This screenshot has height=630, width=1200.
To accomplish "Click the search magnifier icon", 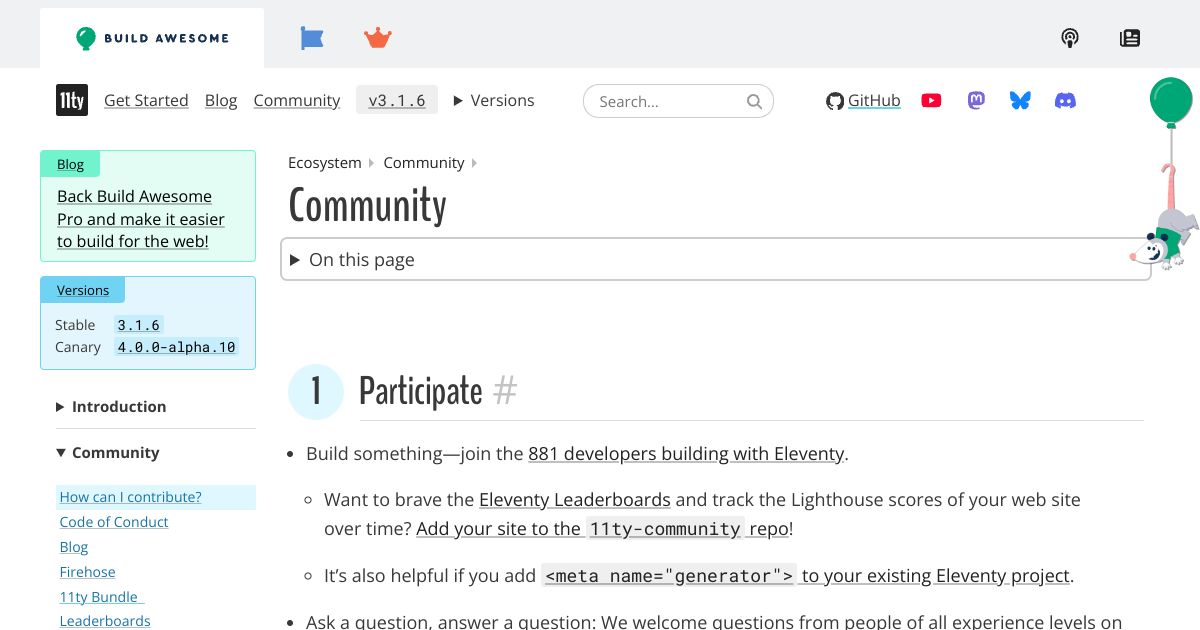I will click(754, 101).
